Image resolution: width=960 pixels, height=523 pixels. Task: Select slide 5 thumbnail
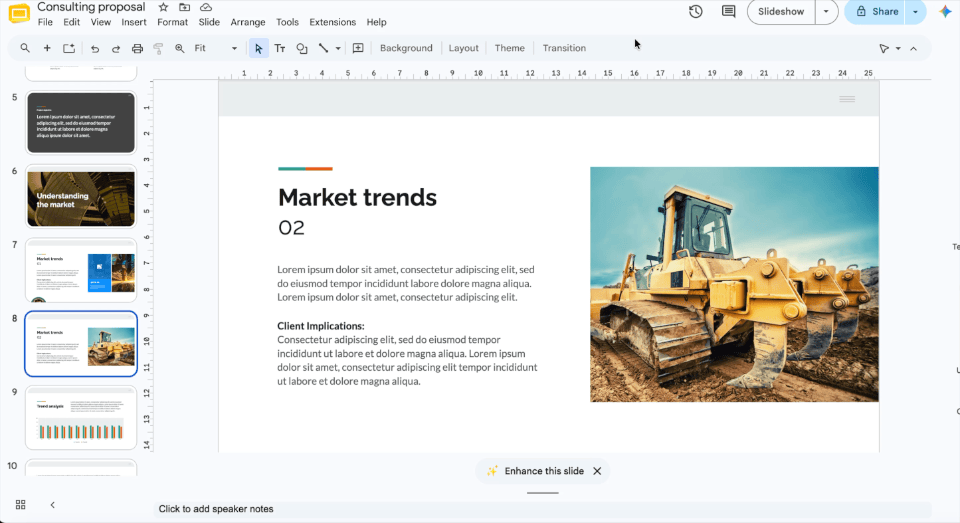pos(81,122)
